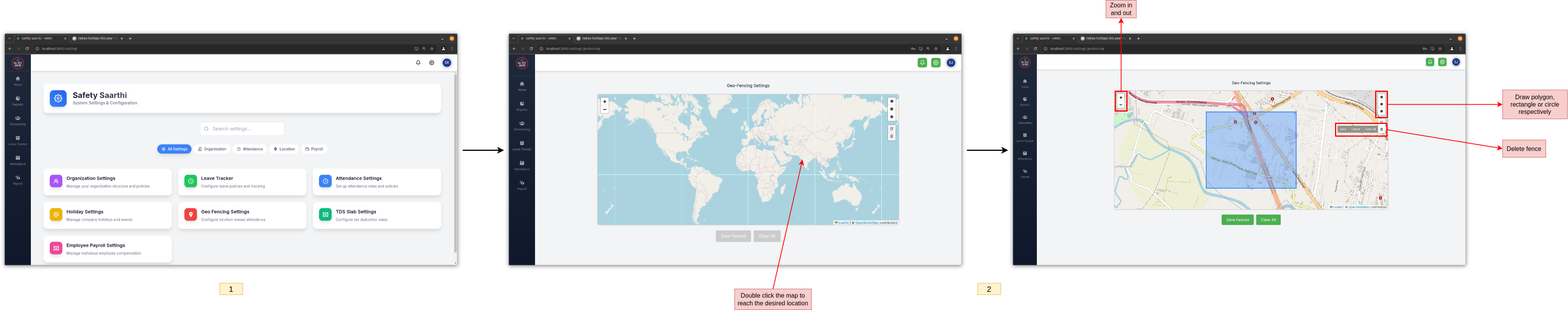The image size is (1568, 310).
Task: Select the polygon draw tool on the world map
Action: [x=891, y=102]
